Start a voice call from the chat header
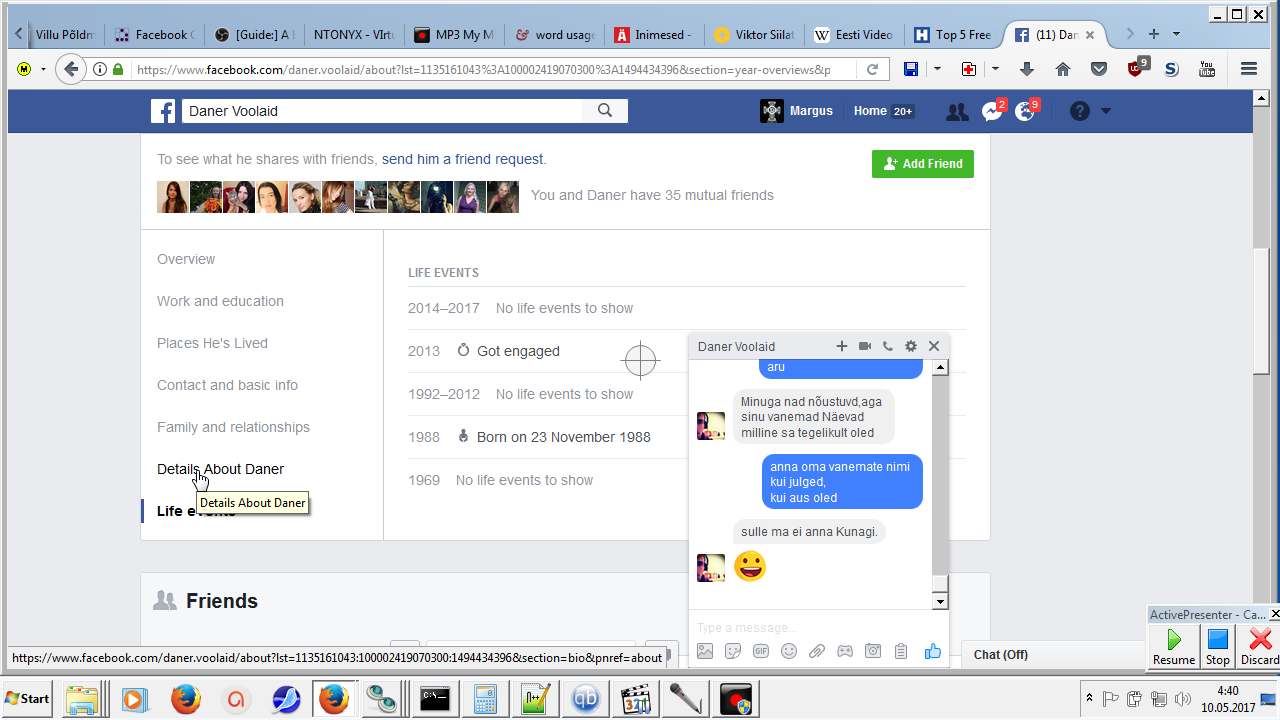 click(x=888, y=346)
